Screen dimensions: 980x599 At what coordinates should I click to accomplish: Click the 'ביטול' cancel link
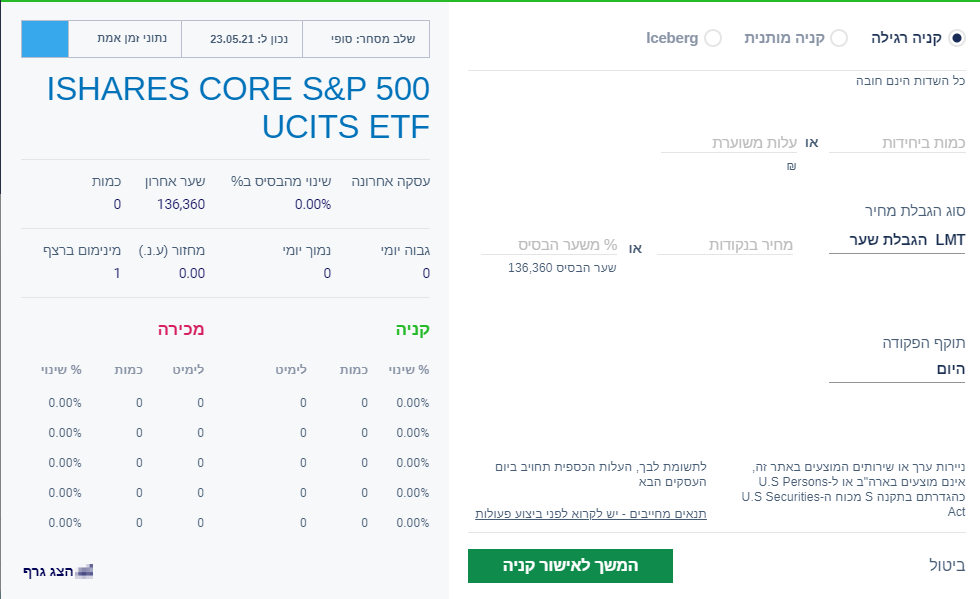(945, 566)
